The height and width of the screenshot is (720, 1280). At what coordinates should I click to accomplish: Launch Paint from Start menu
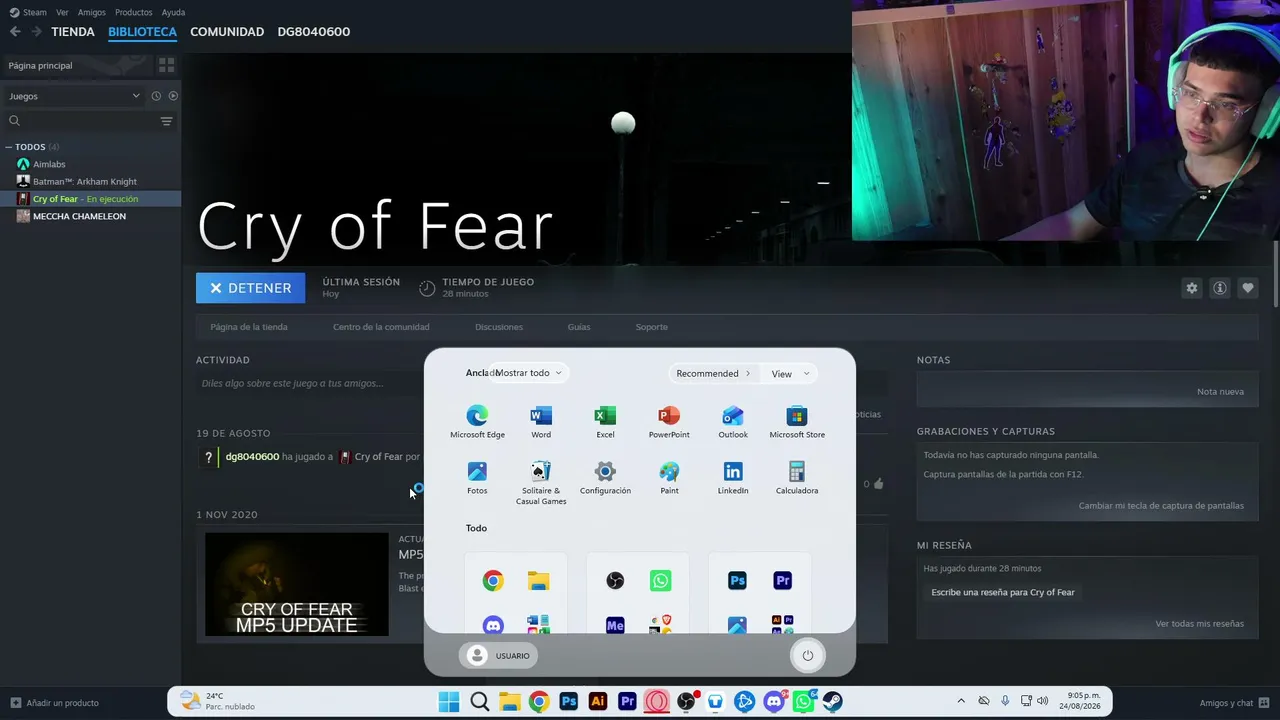[x=669, y=478]
